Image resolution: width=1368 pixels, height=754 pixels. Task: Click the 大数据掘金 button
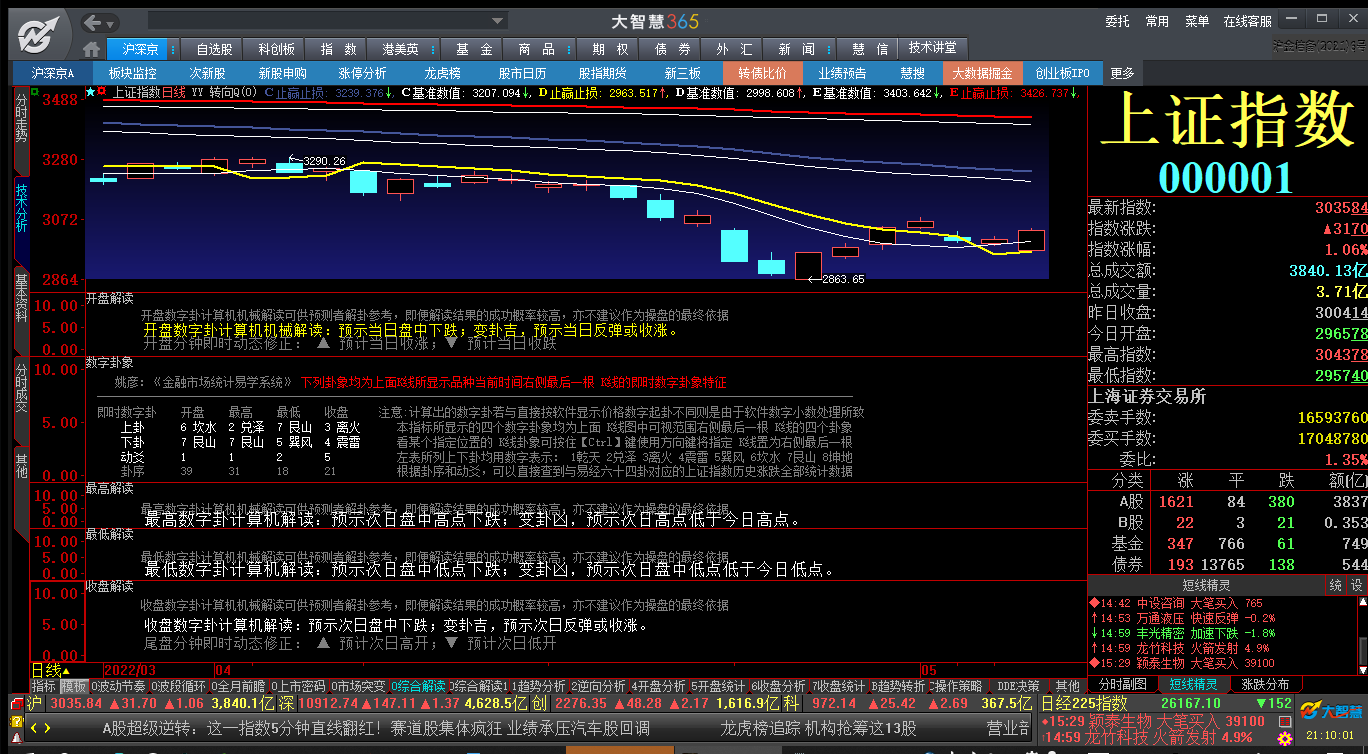click(981, 73)
